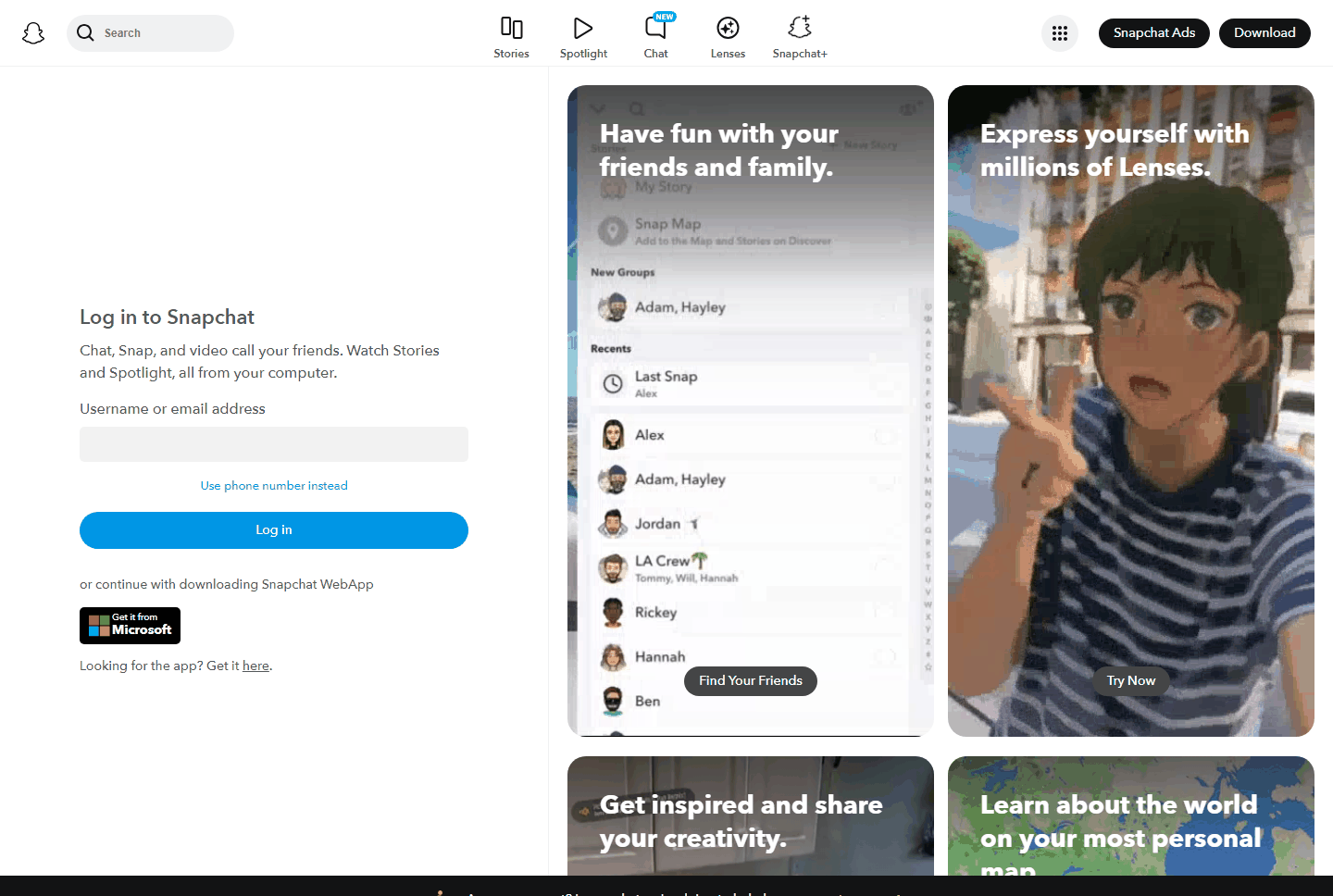Open the Chat section
The height and width of the screenshot is (896, 1333).
(655, 38)
